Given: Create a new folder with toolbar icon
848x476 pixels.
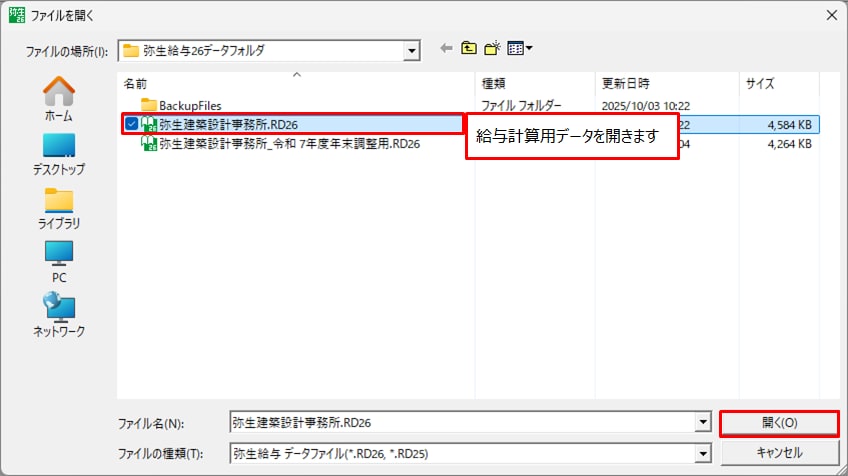Looking at the screenshot, I should (x=492, y=48).
